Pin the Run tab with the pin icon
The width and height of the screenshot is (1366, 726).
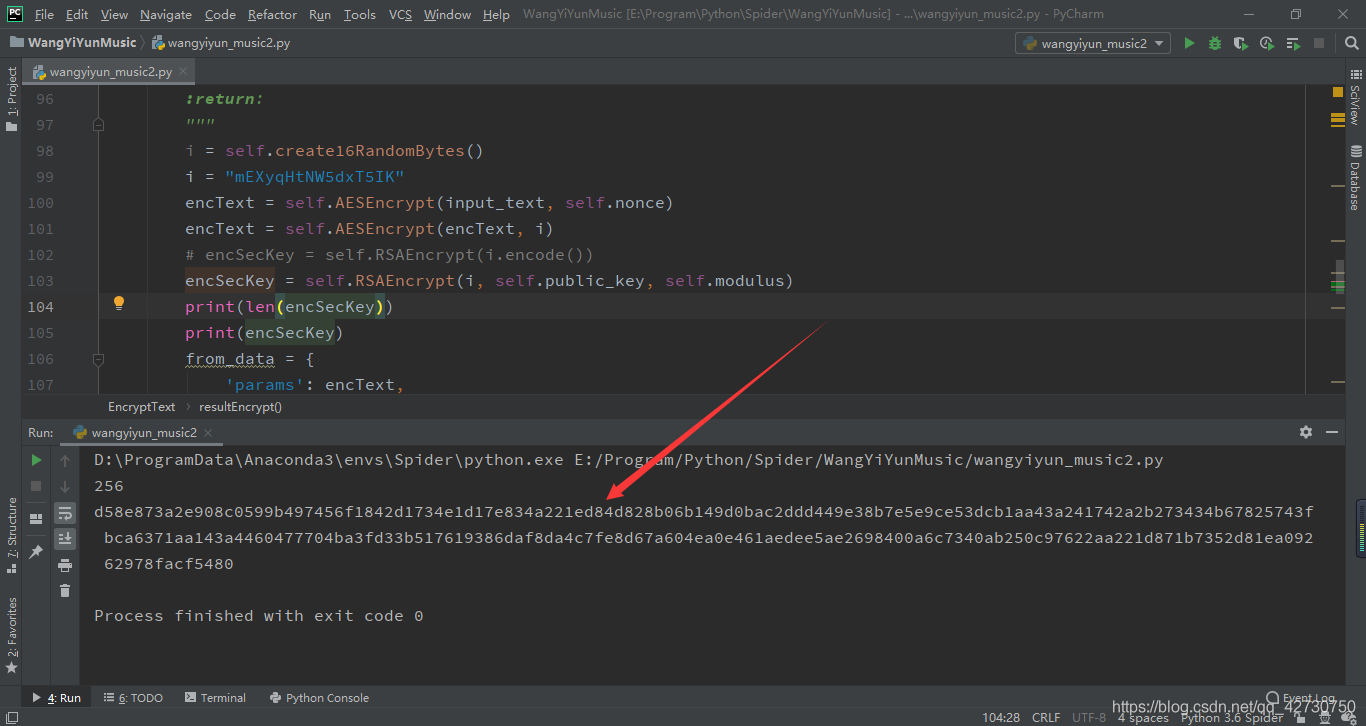coord(36,551)
